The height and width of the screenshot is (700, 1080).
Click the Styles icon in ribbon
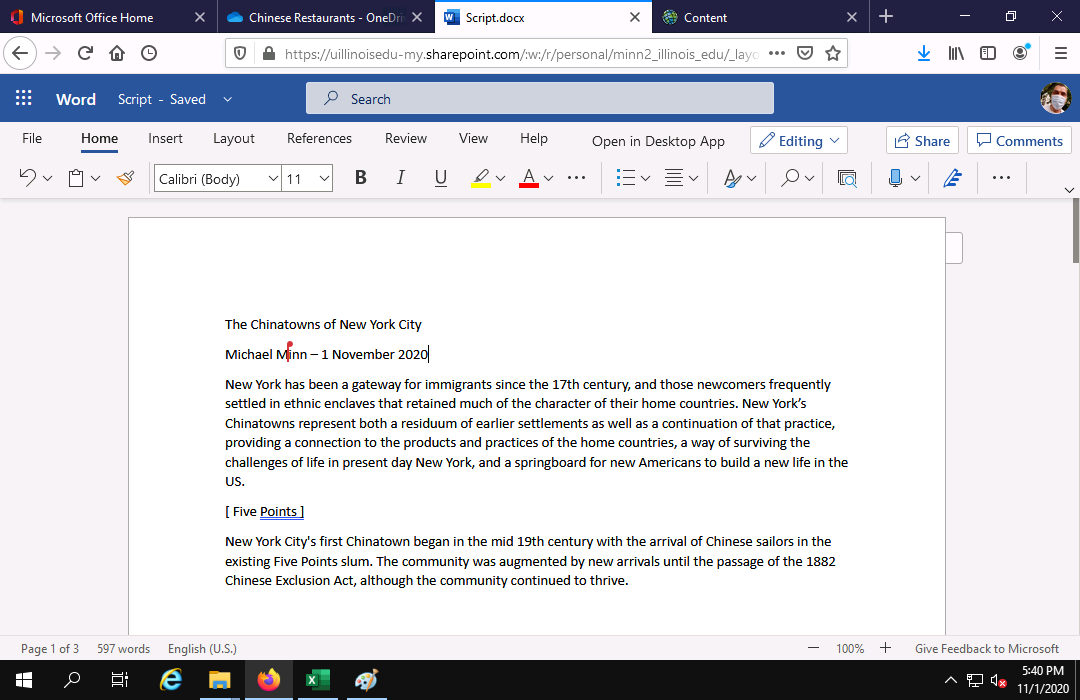click(x=732, y=178)
